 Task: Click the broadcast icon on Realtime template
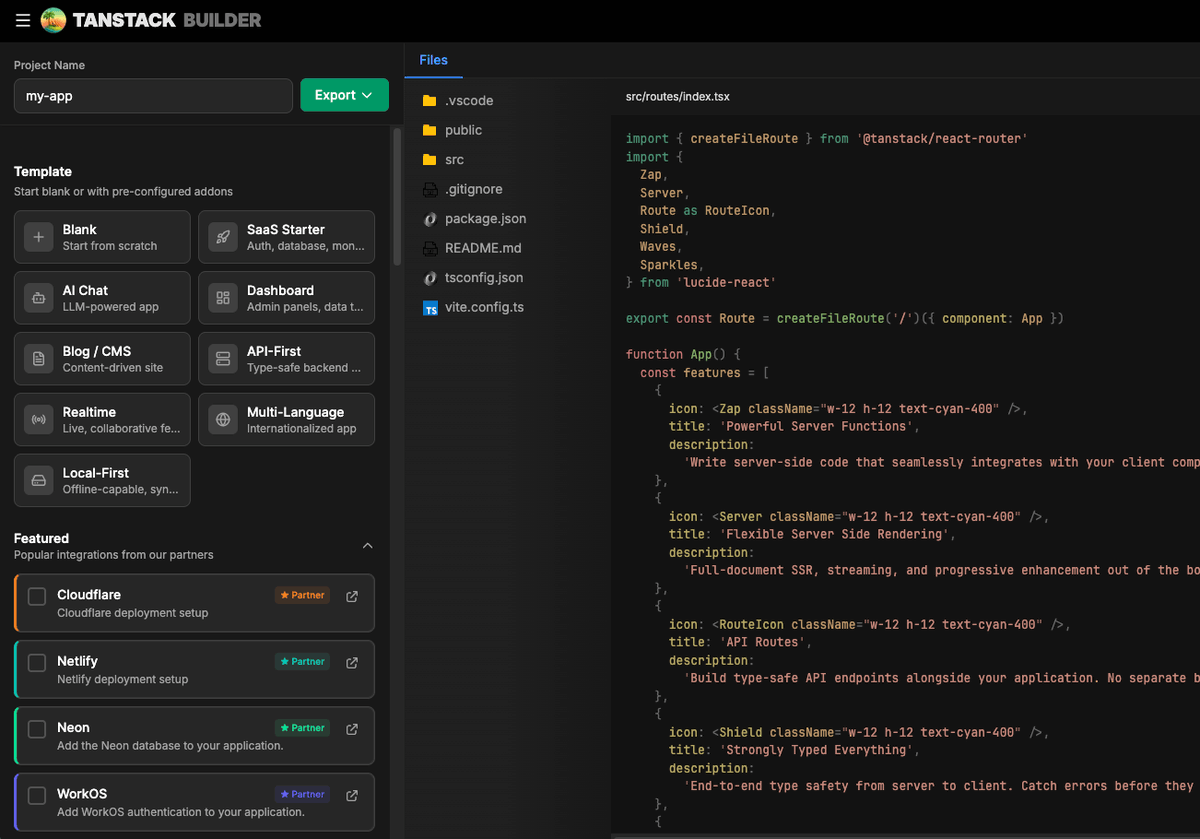click(38, 420)
